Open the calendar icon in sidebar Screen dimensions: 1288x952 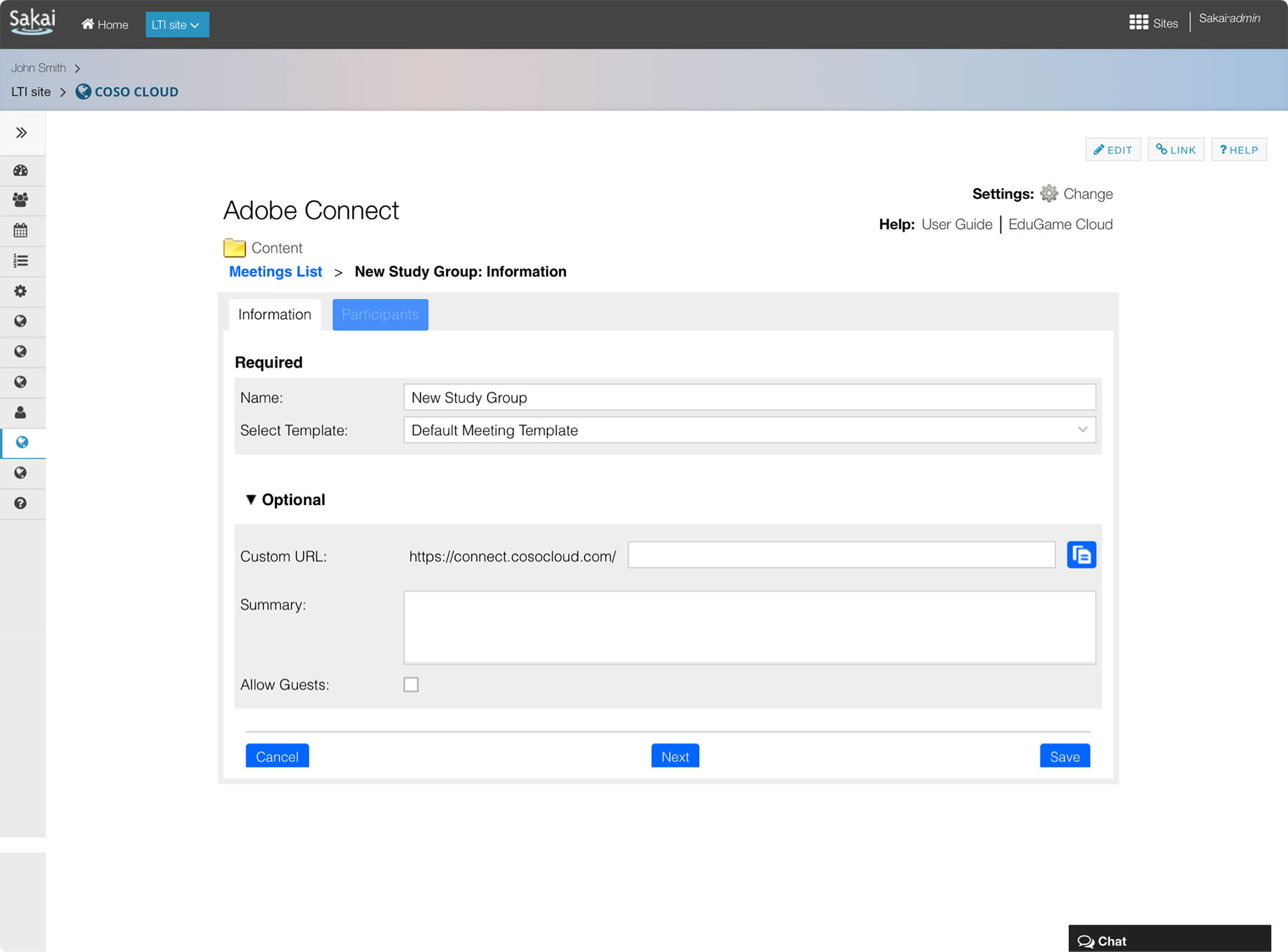click(21, 230)
